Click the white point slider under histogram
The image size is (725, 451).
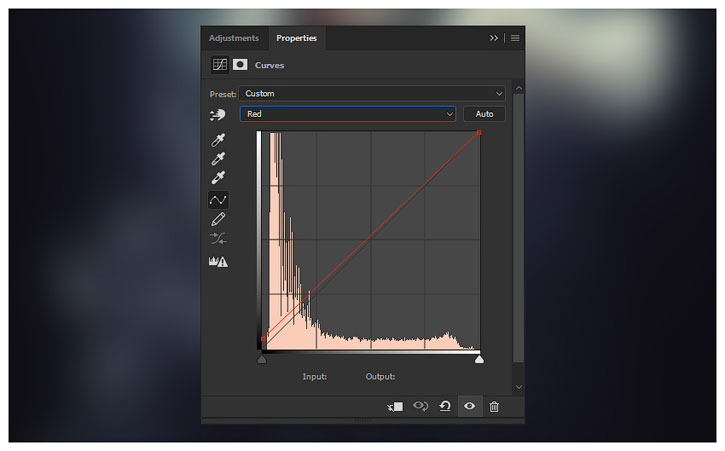tap(479, 358)
